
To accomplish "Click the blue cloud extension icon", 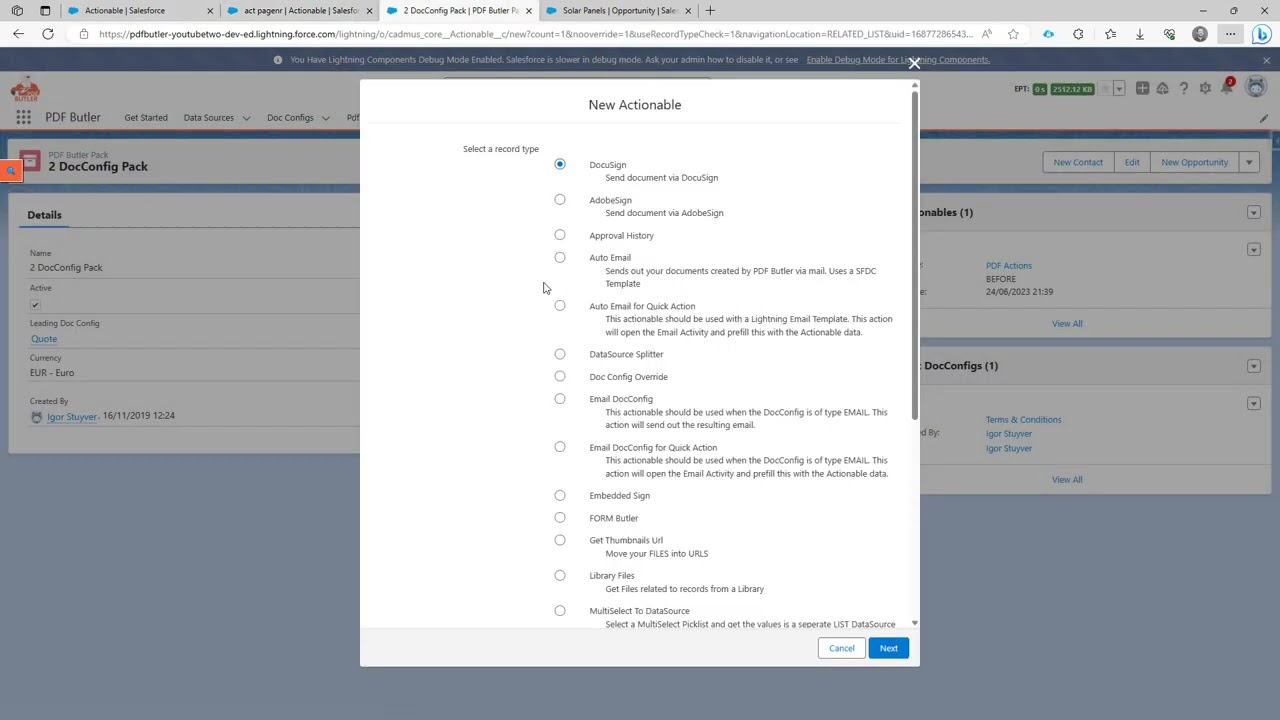I will click(x=1048, y=34).
